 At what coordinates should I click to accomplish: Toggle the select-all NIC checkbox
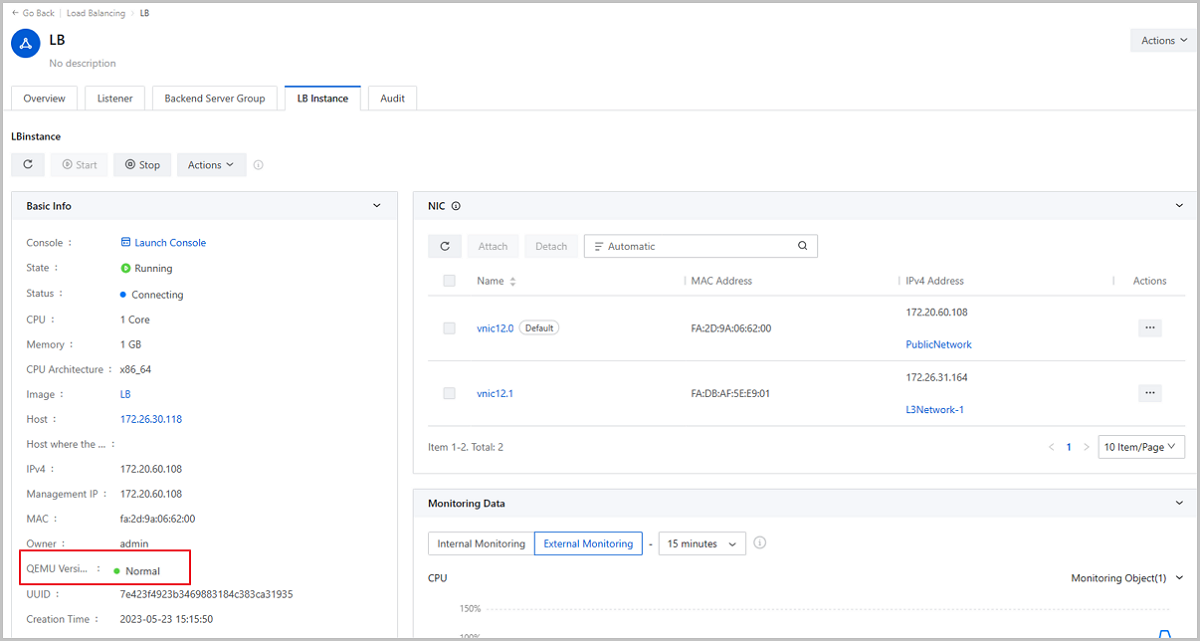click(x=449, y=281)
